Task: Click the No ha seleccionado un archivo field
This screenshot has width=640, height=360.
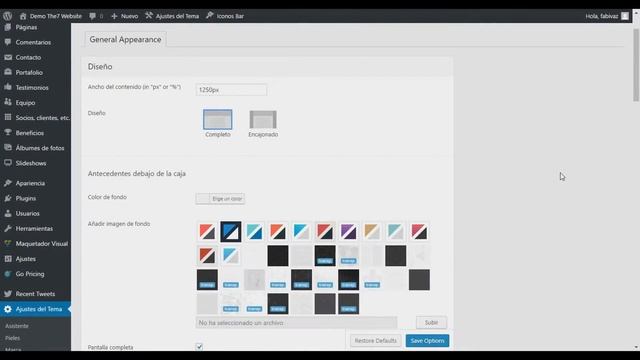Action: (296, 322)
